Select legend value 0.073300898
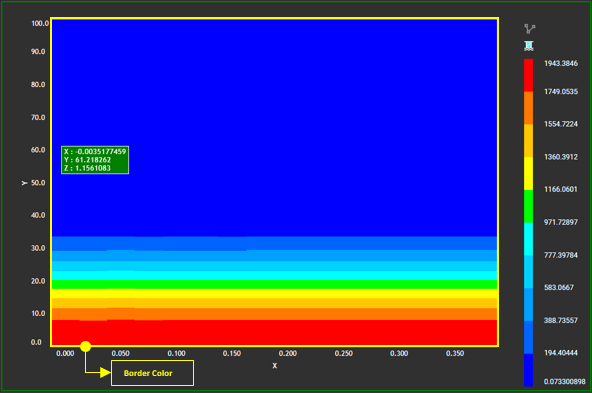 click(x=564, y=382)
